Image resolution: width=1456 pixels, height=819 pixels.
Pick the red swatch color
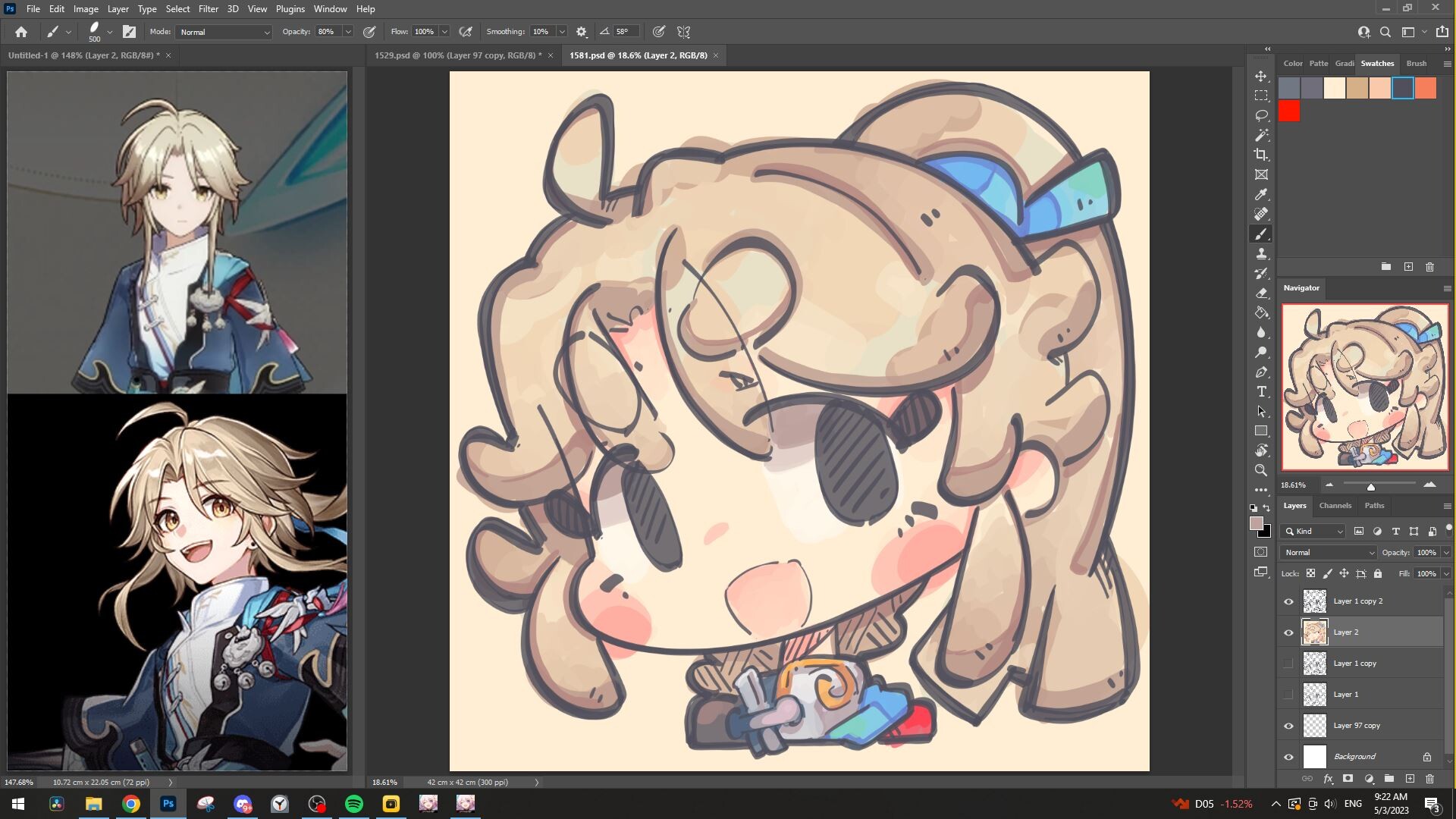click(1288, 111)
